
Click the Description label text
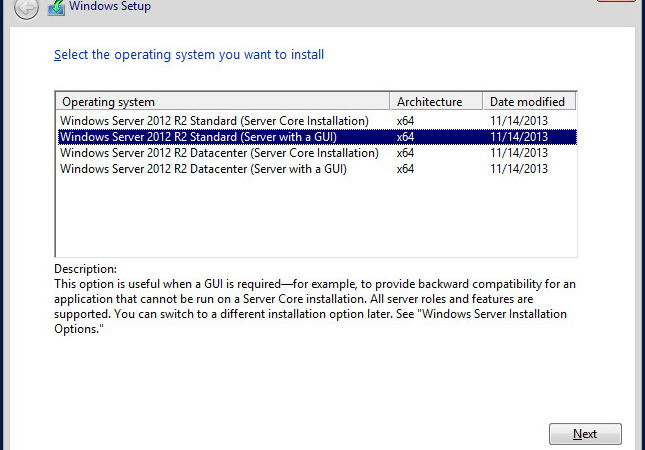(86, 269)
